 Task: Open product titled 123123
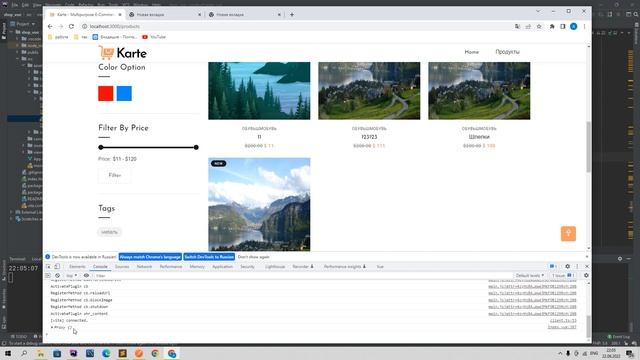(x=369, y=137)
